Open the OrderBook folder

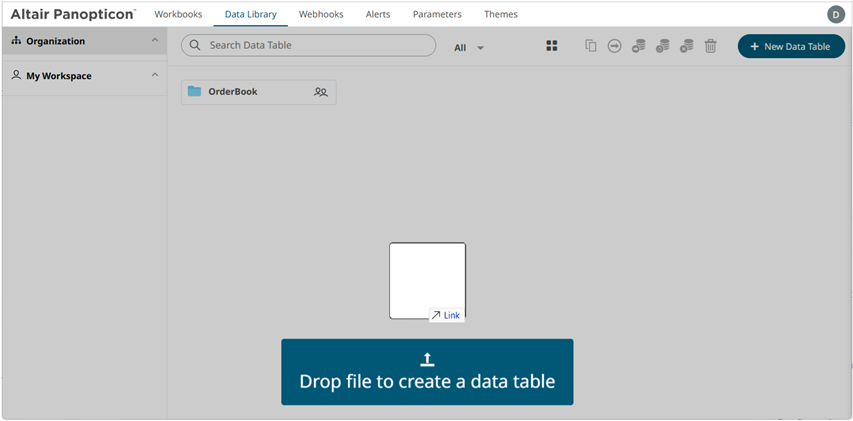[232, 92]
